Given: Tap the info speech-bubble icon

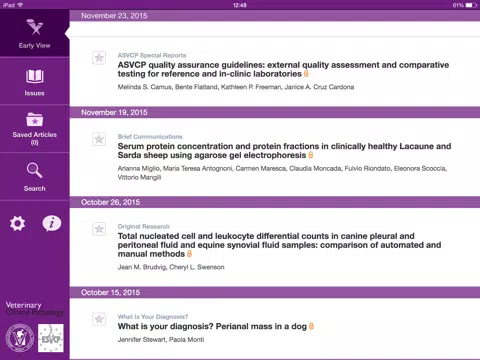Looking at the screenshot, I should tap(52, 223).
